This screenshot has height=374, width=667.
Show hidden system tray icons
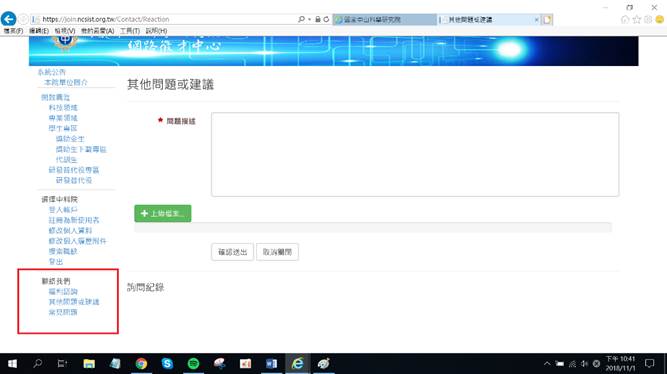(547, 363)
